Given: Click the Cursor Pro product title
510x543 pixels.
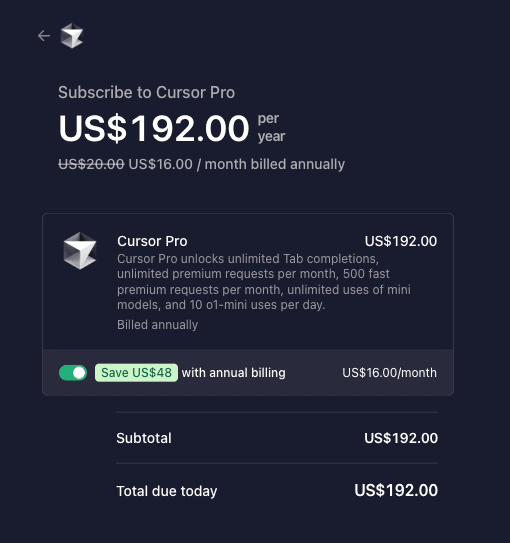Looking at the screenshot, I should [152, 241].
